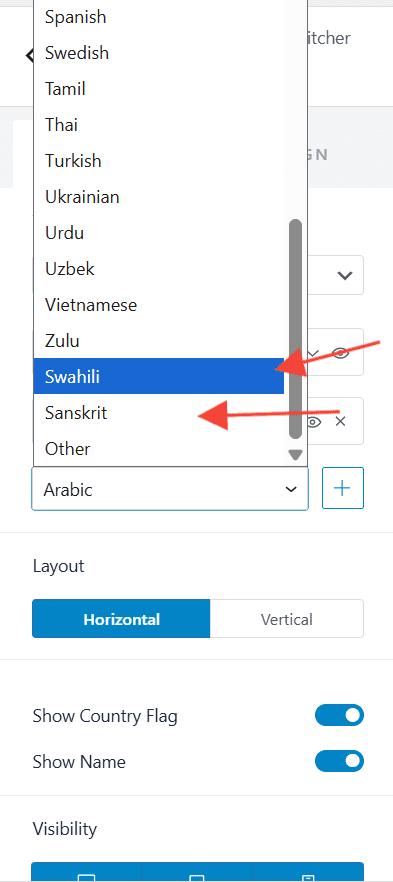Remove the second language row with X
This screenshot has height=882, width=393.
(340, 421)
